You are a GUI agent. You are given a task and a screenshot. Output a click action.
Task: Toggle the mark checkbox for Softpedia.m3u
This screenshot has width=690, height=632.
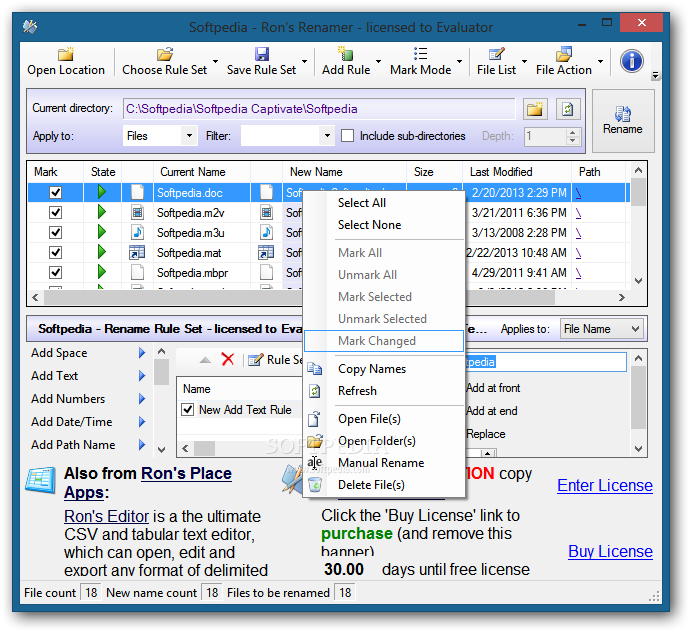pos(55,232)
